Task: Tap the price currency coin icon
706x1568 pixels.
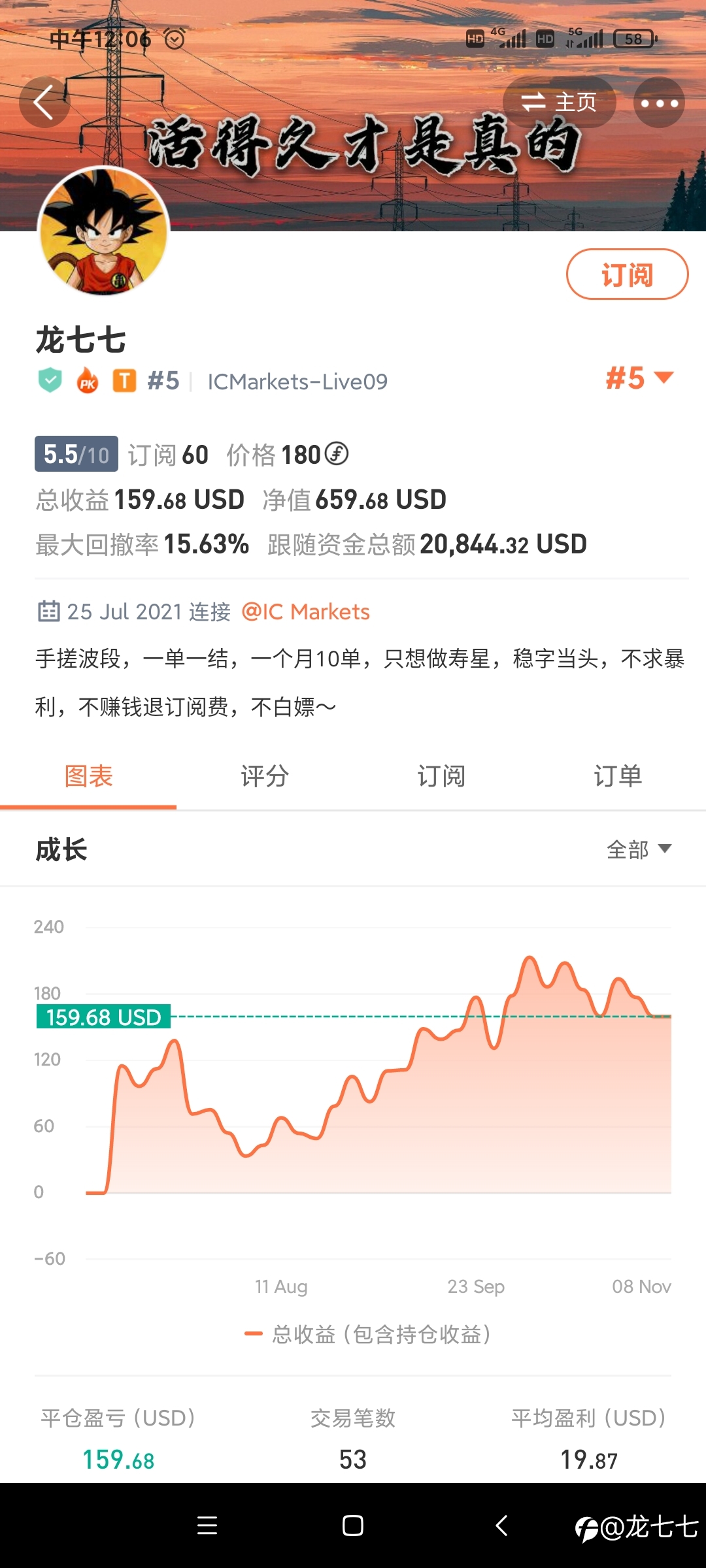Action: click(337, 453)
